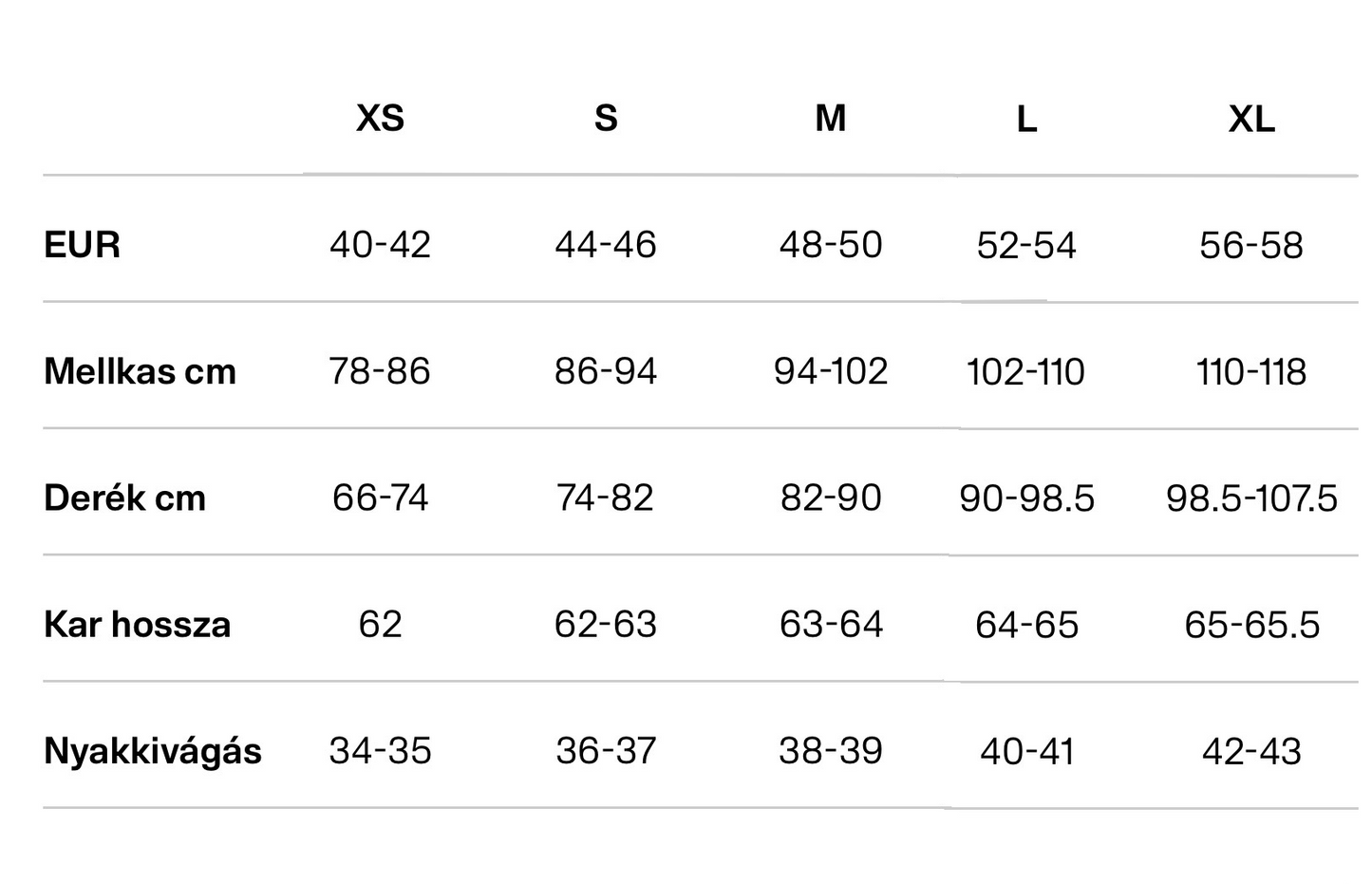Image resolution: width=1372 pixels, height=884 pixels.
Task: Select EUR size value 56-58
Action: (x=1251, y=246)
